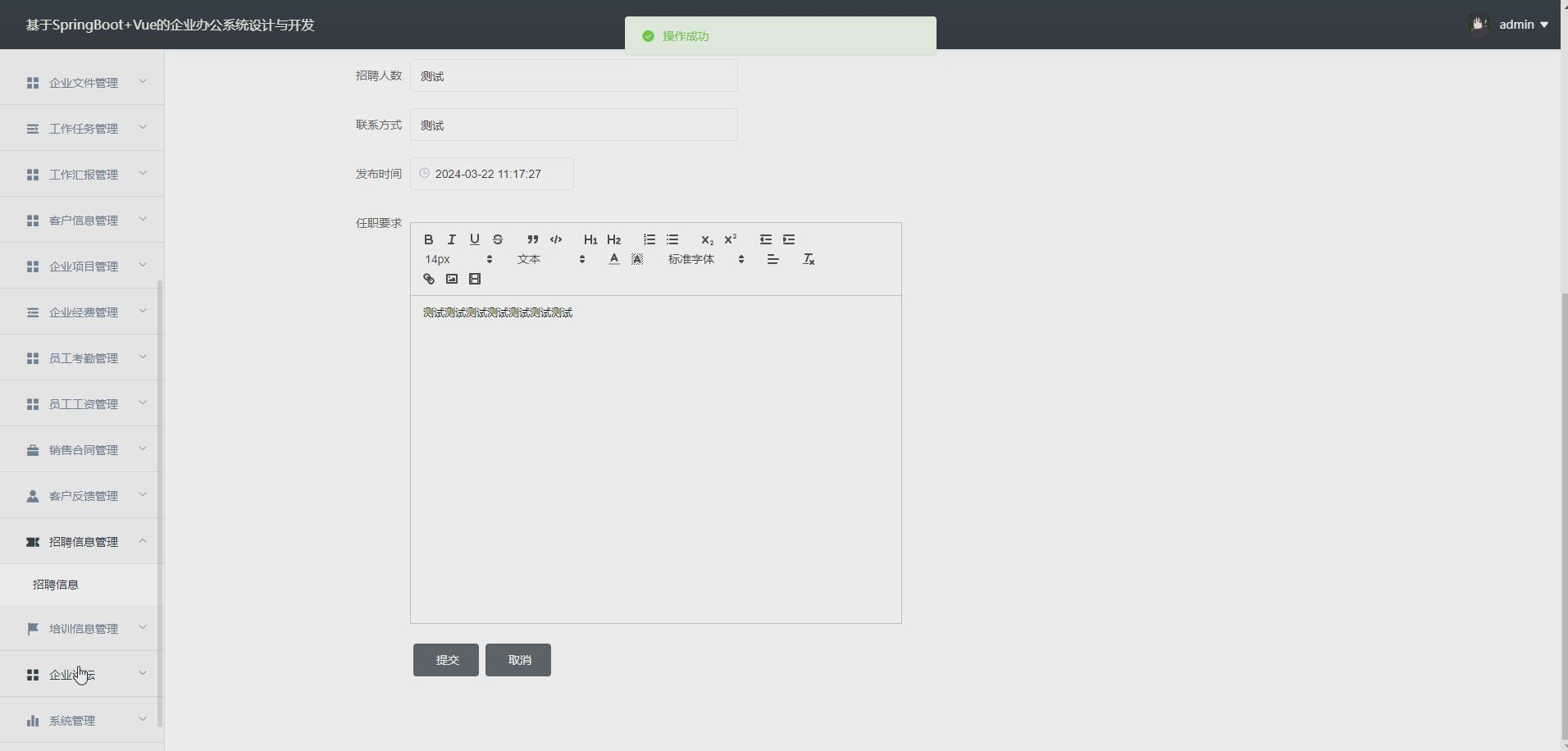This screenshot has height=751, width=1568.
Task: Open the admin account dropdown
Action: click(1522, 24)
